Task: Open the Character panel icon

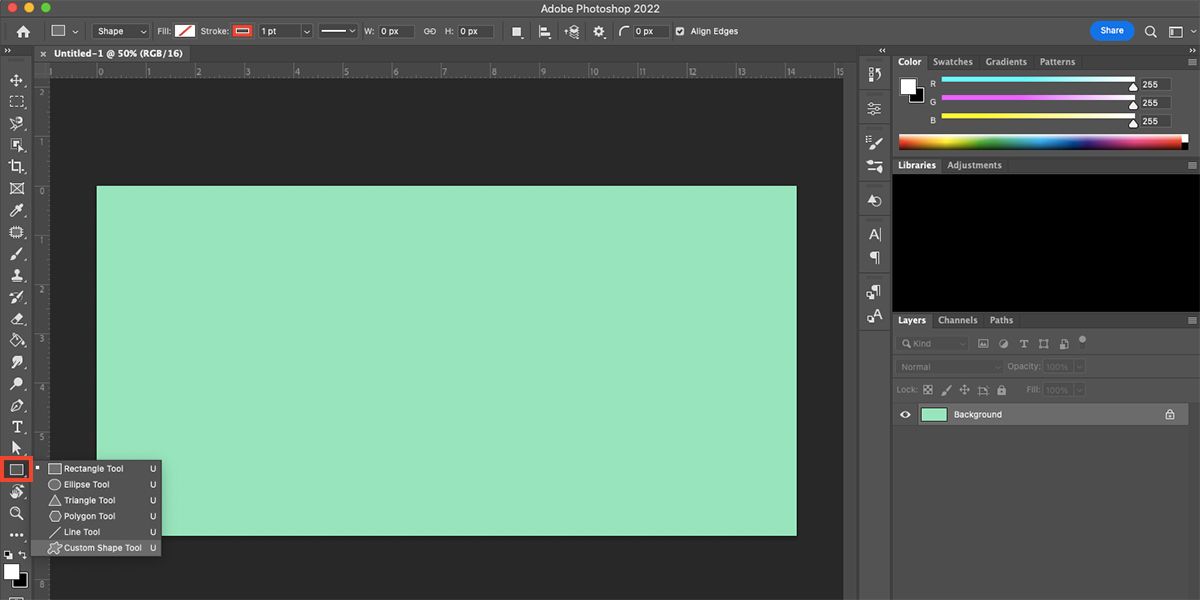Action: [x=873, y=235]
